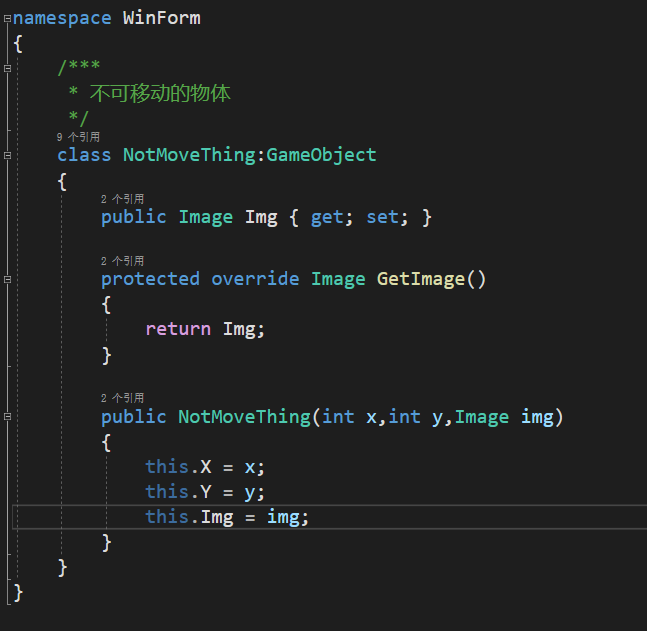
Task: Collapse the NotMoveThing class block
Action: [7, 156]
